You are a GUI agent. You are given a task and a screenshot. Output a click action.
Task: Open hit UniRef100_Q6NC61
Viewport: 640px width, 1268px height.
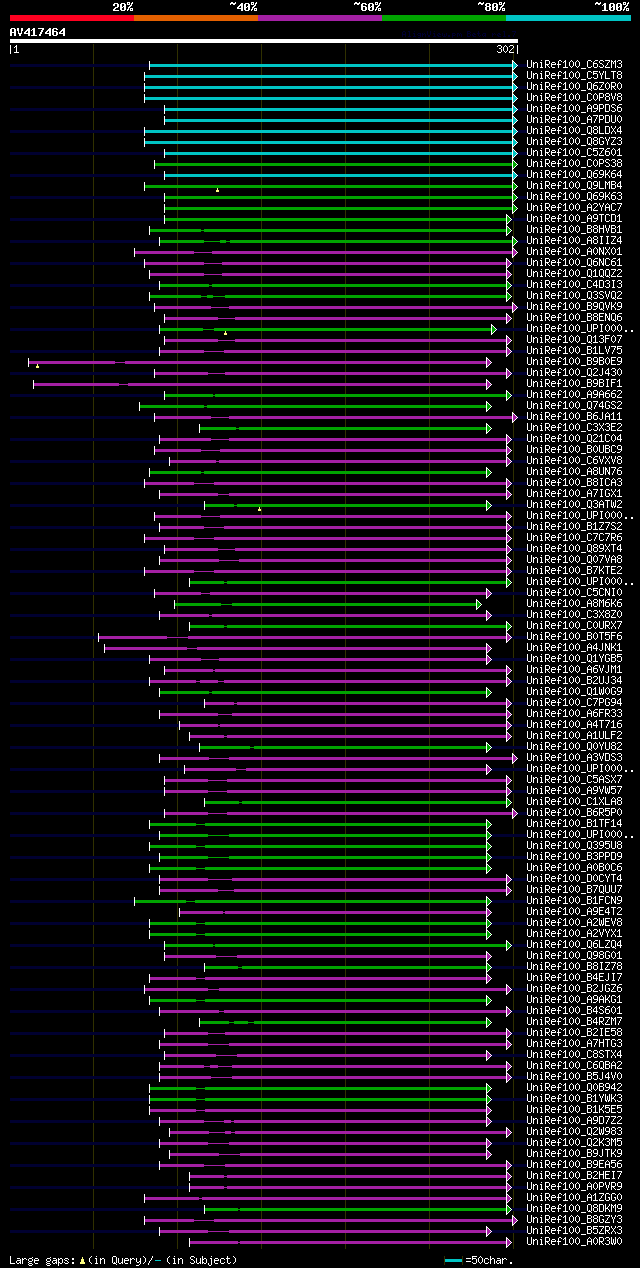pyautogui.click(x=574, y=262)
